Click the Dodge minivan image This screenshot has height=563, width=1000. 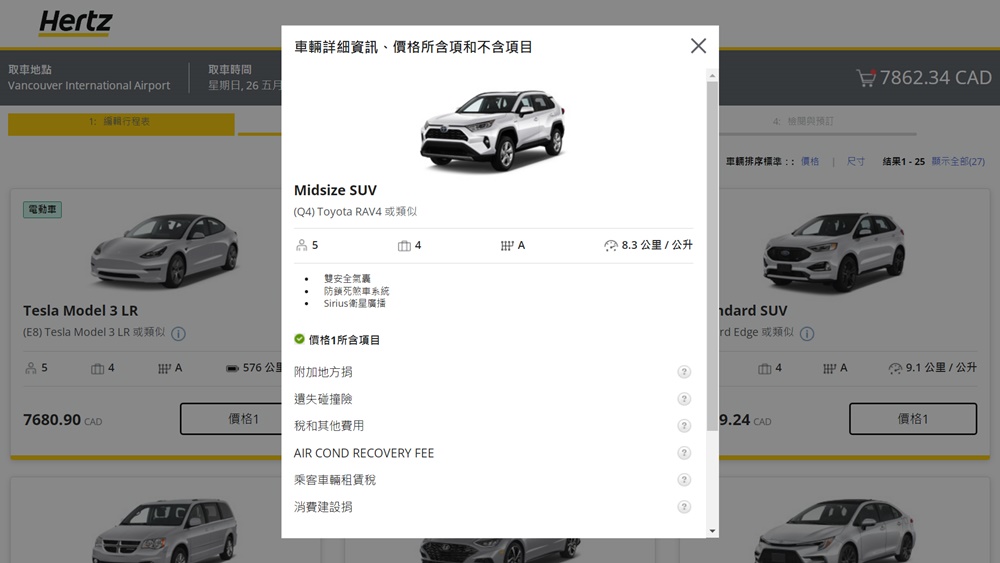pyautogui.click(x=165, y=531)
